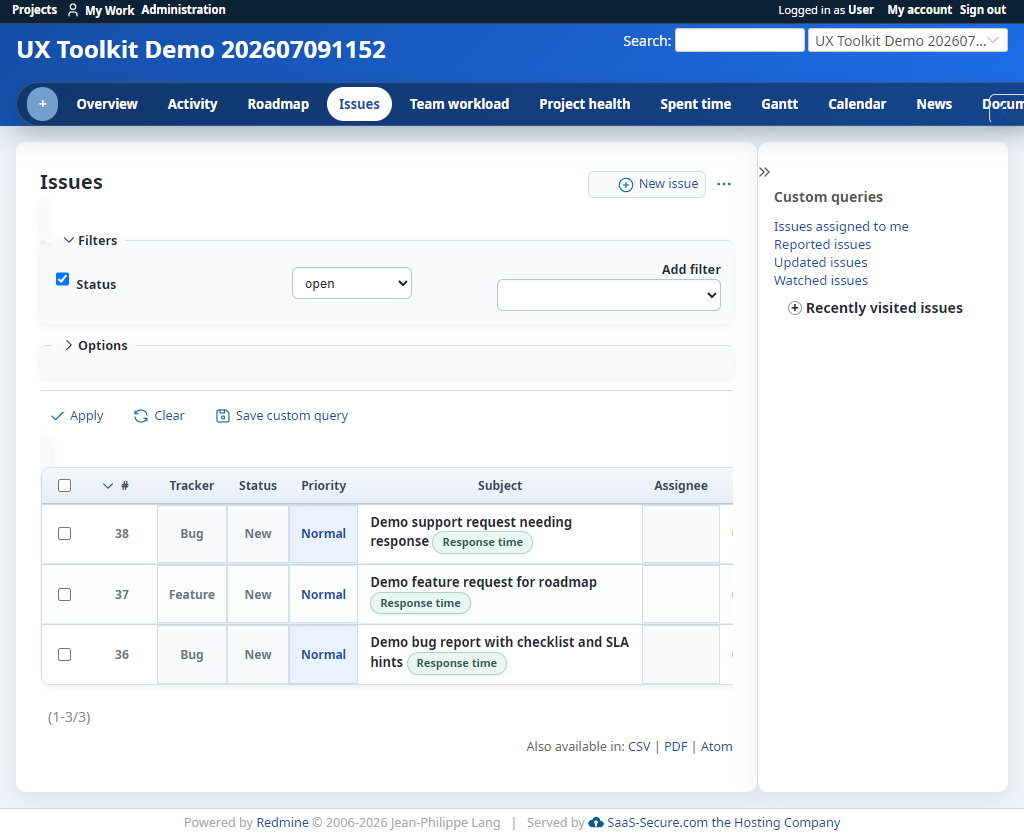
Task: Click Response time badge on issue 37
Action: [421, 603]
